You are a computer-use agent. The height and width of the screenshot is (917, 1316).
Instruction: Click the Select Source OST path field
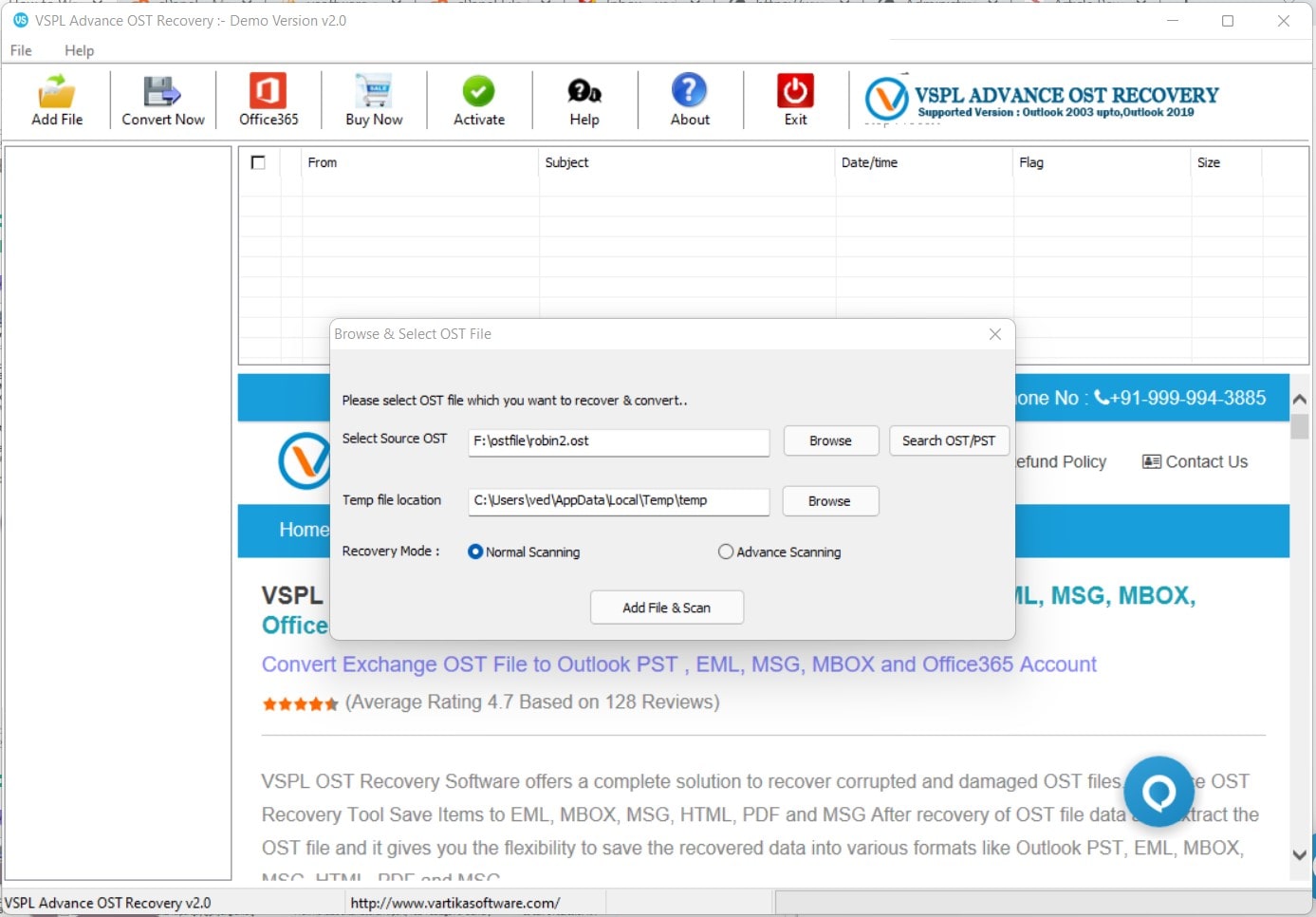point(619,441)
